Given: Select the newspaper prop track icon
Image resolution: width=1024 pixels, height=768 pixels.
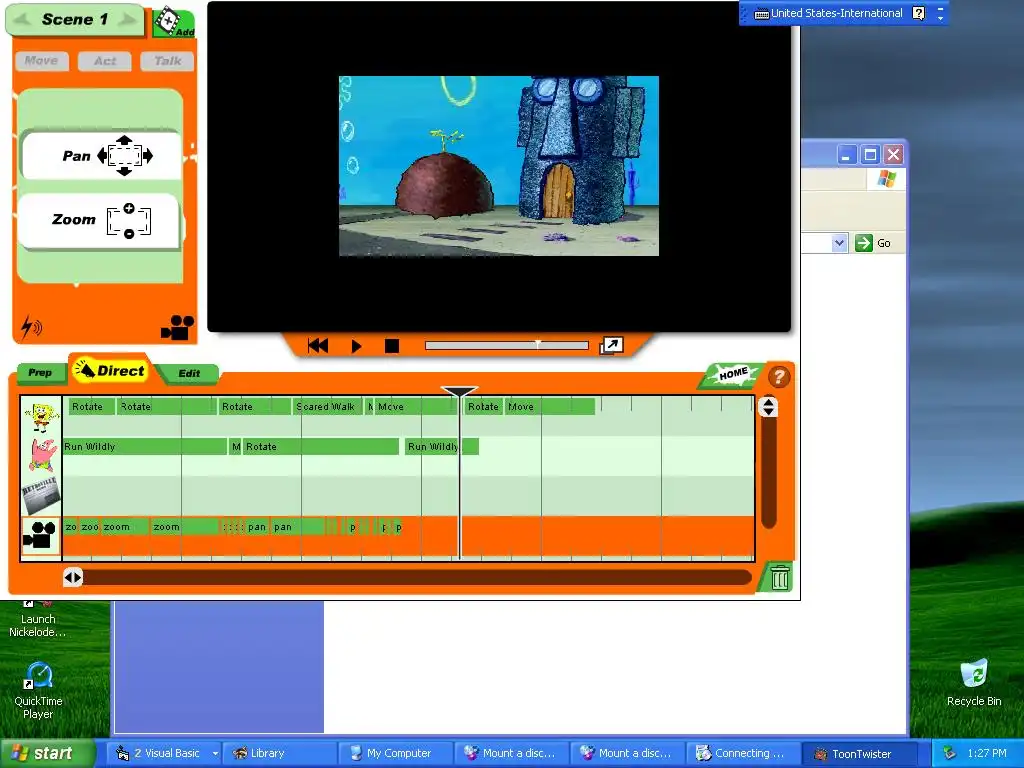Looking at the screenshot, I should pyautogui.click(x=41, y=496).
